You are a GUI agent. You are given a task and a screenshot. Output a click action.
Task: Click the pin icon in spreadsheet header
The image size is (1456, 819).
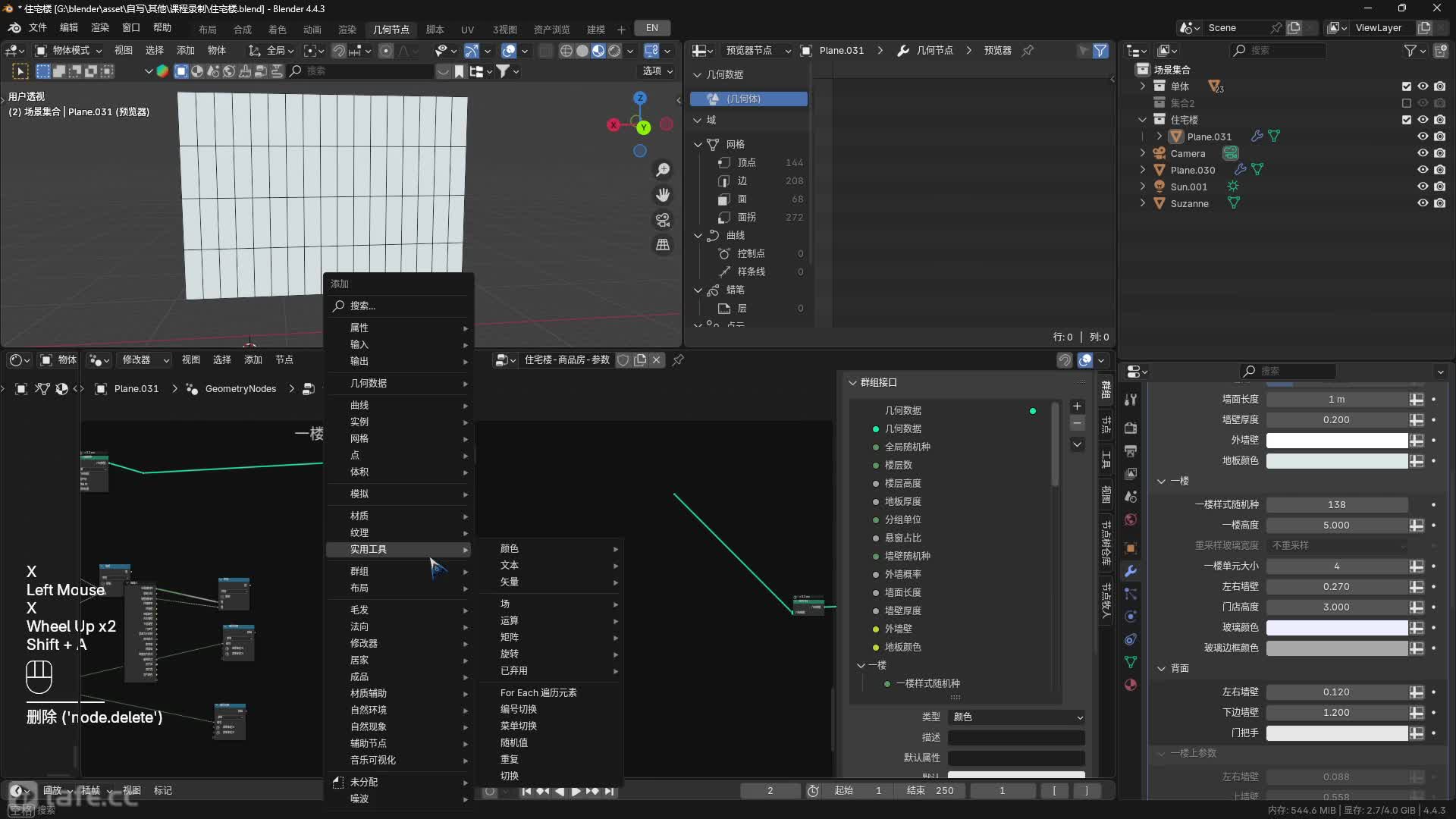(x=1028, y=50)
